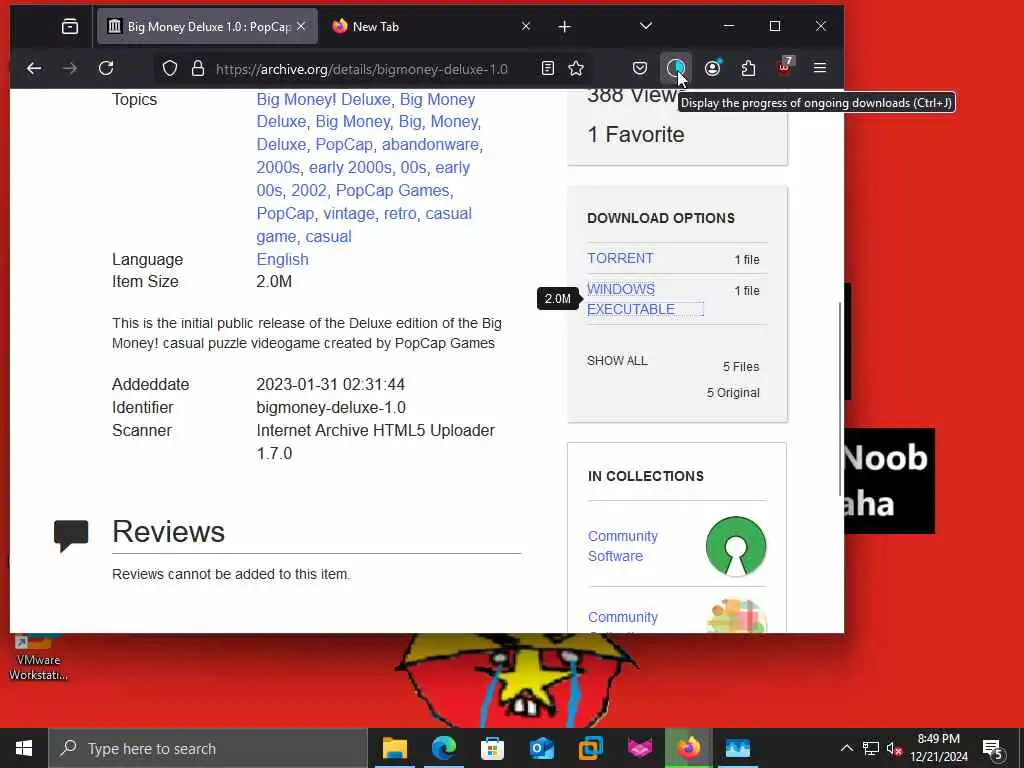
Task: Switch to Firefox in the taskbar
Action: pos(688,748)
